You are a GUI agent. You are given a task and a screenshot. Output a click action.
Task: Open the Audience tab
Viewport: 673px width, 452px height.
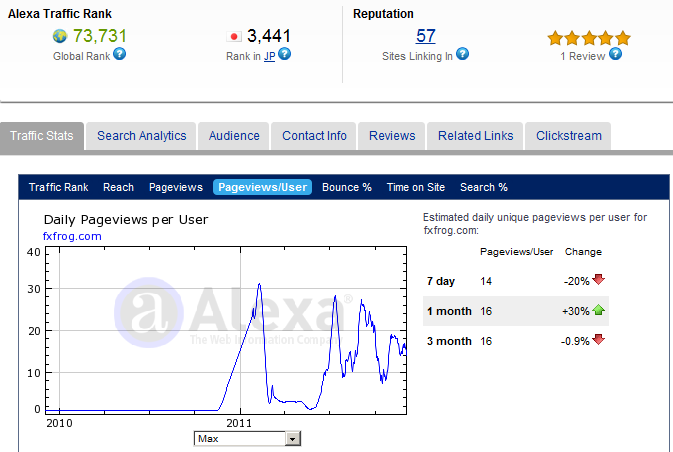(x=234, y=136)
